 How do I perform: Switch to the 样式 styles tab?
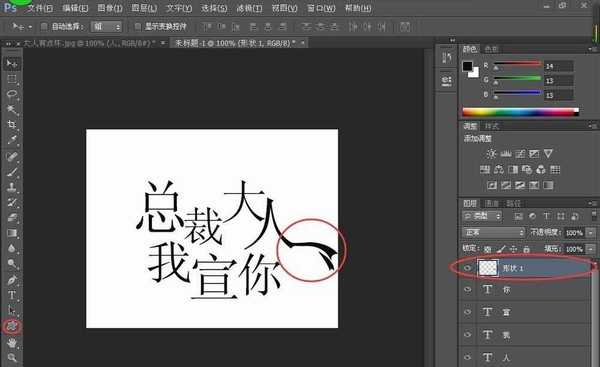[x=492, y=126]
